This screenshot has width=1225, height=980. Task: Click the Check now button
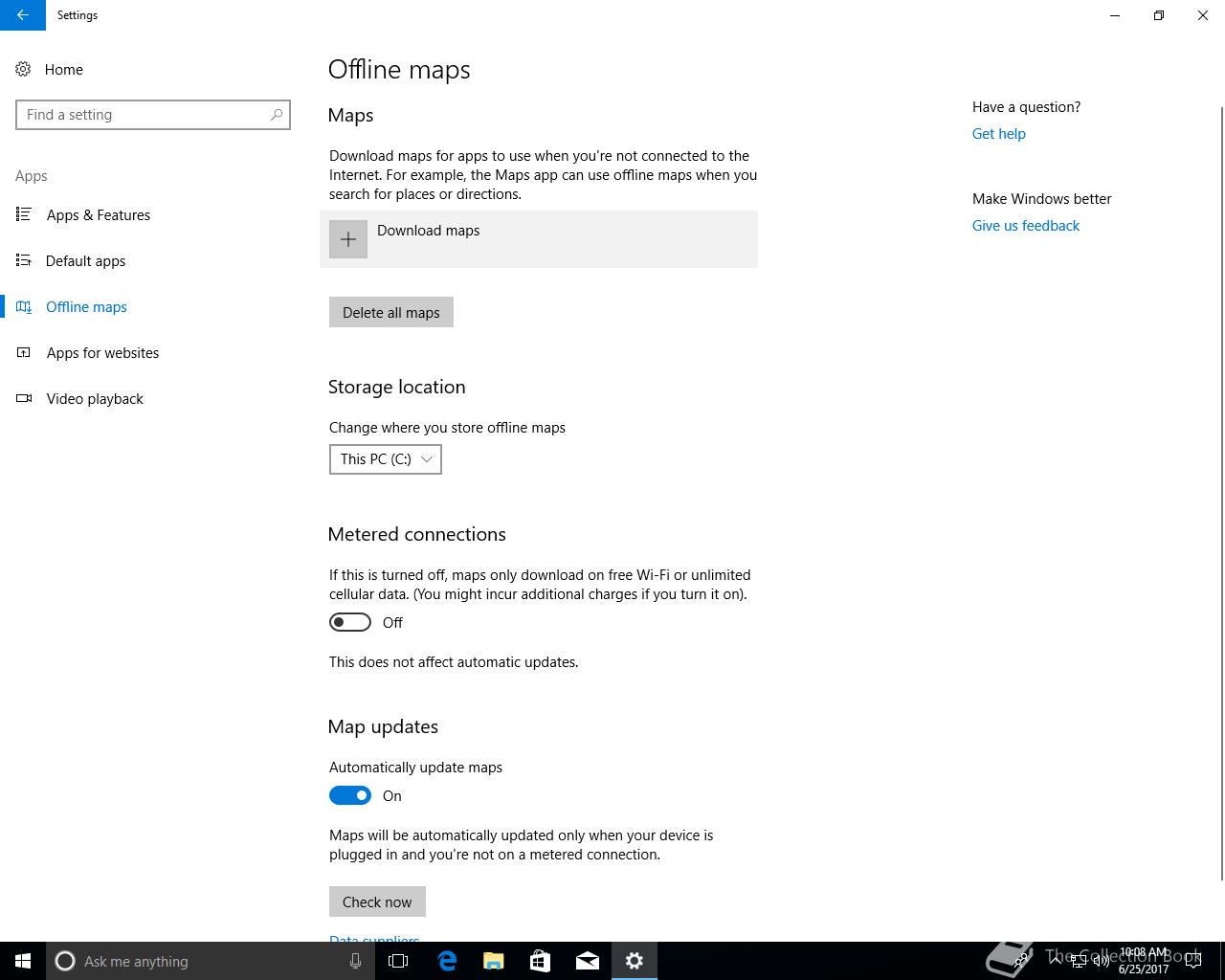pos(377,902)
